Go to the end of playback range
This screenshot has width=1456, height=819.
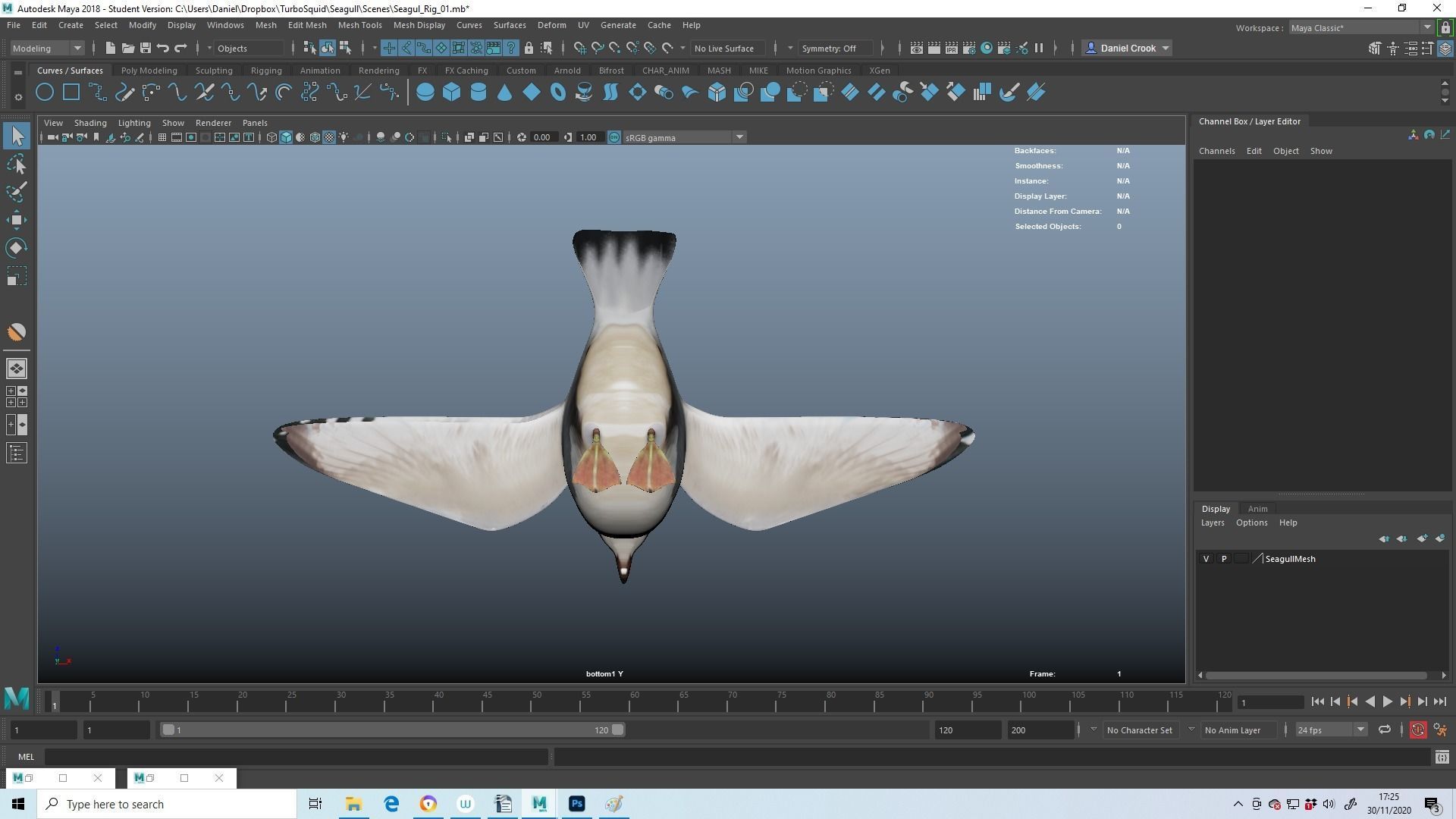[1439, 702]
